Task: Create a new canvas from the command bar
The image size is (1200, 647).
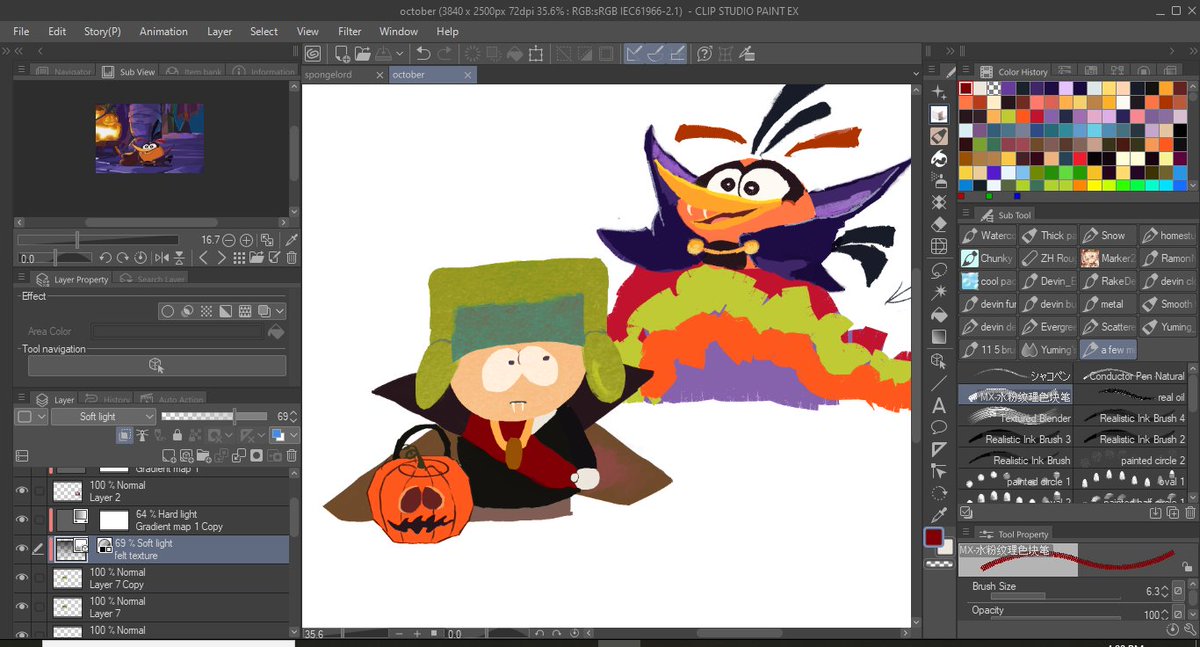Action: (342, 54)
